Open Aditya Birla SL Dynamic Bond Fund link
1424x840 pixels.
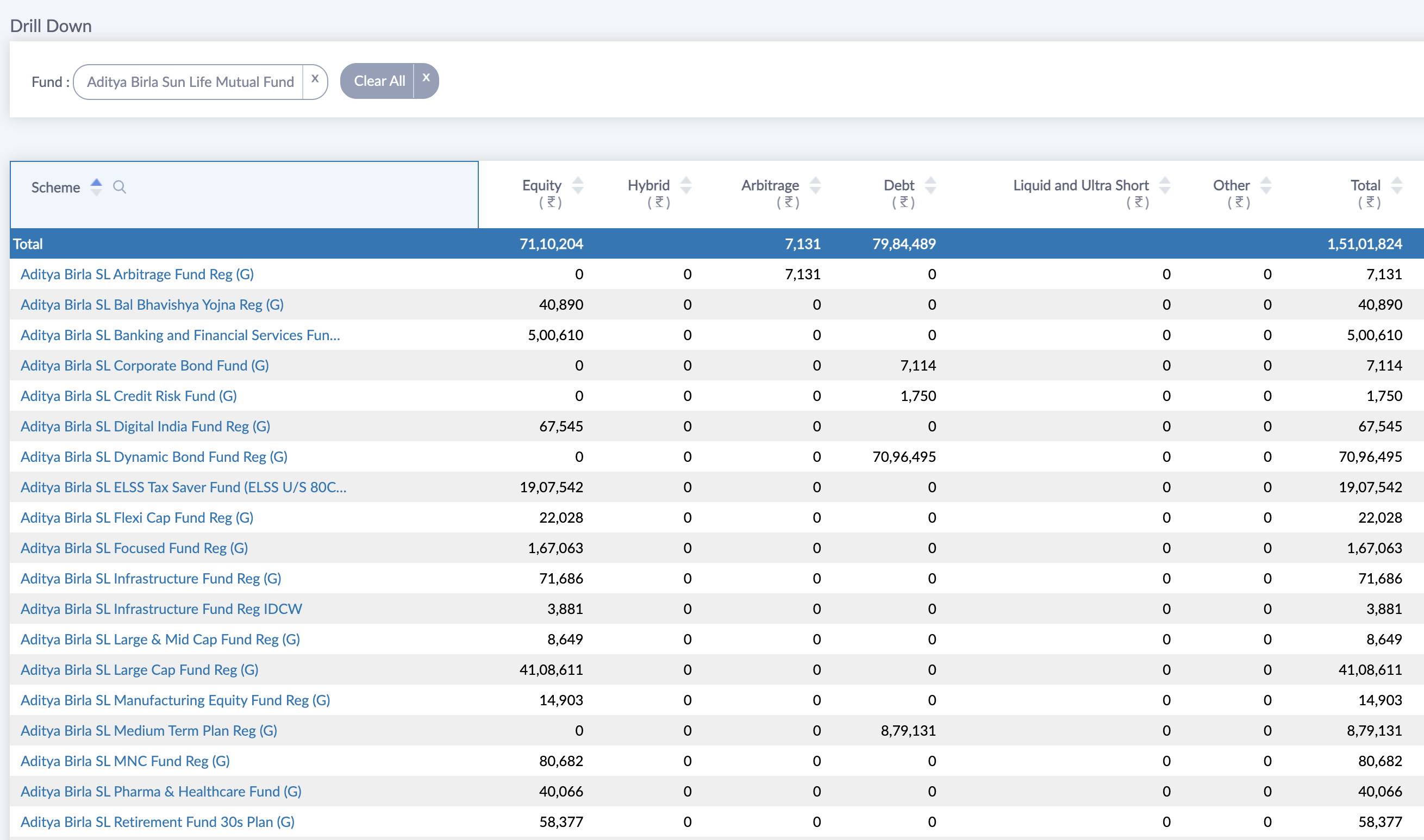(x=154, y=457)
